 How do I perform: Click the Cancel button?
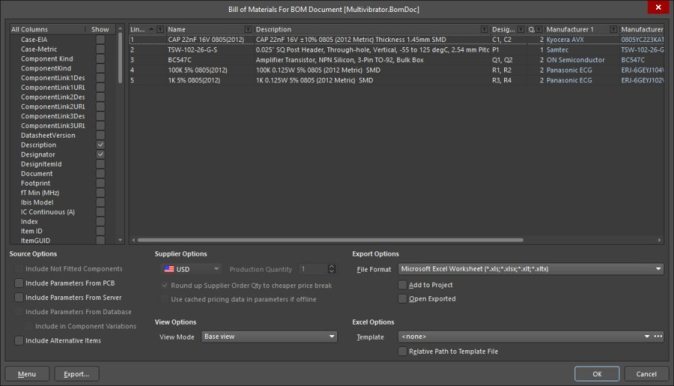pos(646,374)
